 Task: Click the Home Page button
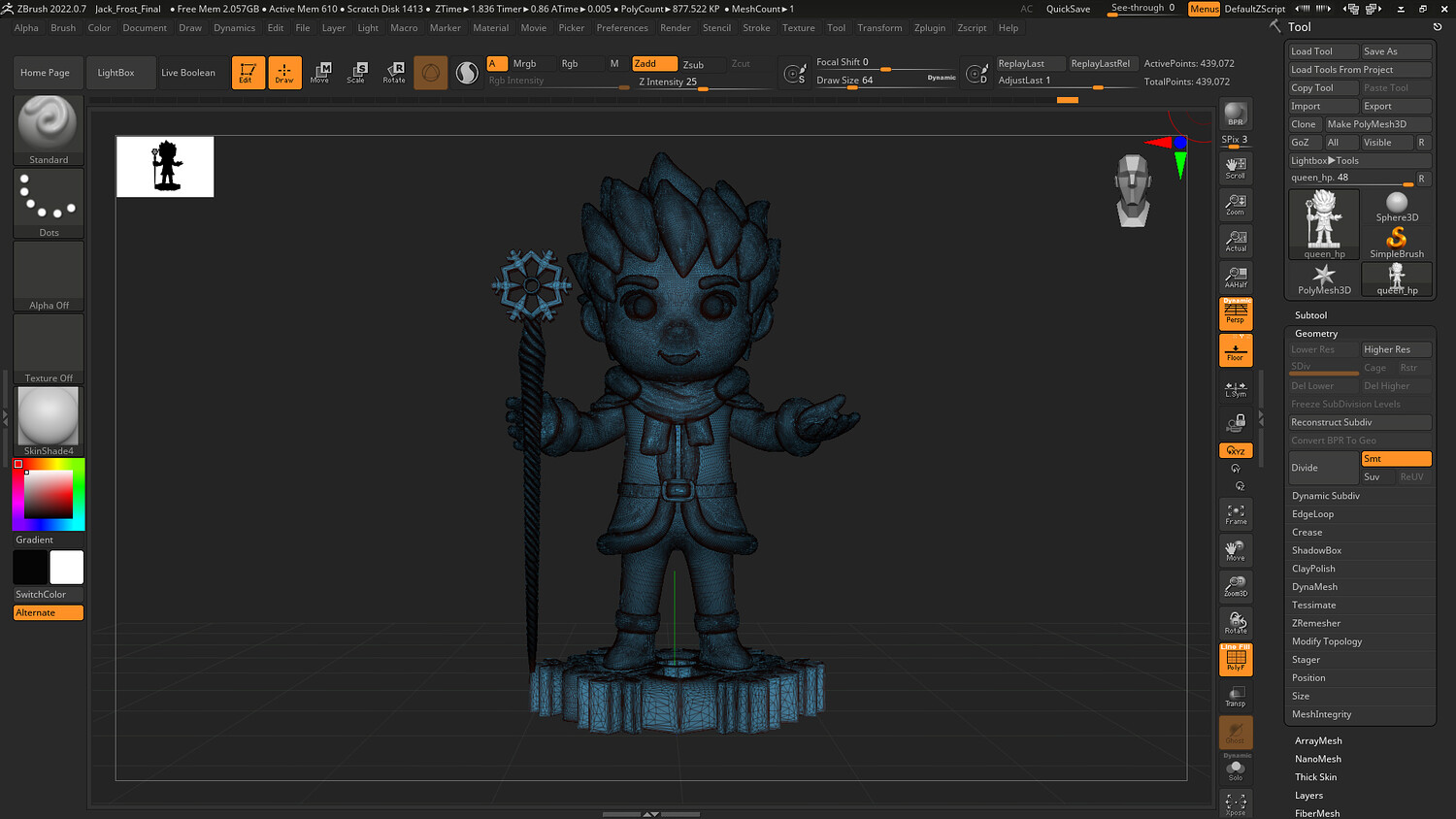coord(45,73)
